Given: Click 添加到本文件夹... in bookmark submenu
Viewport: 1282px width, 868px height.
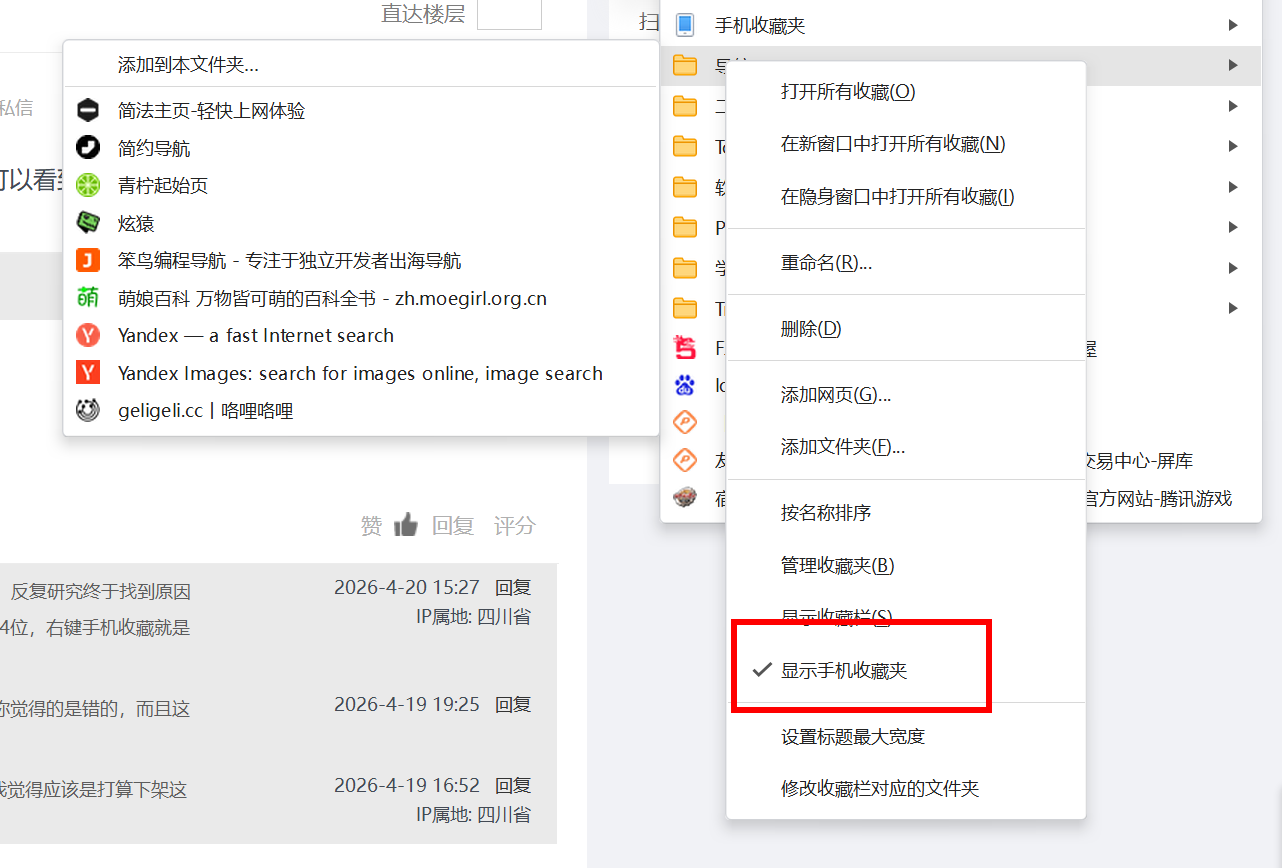Looking at the screenshot, I should tap(361, 65).
